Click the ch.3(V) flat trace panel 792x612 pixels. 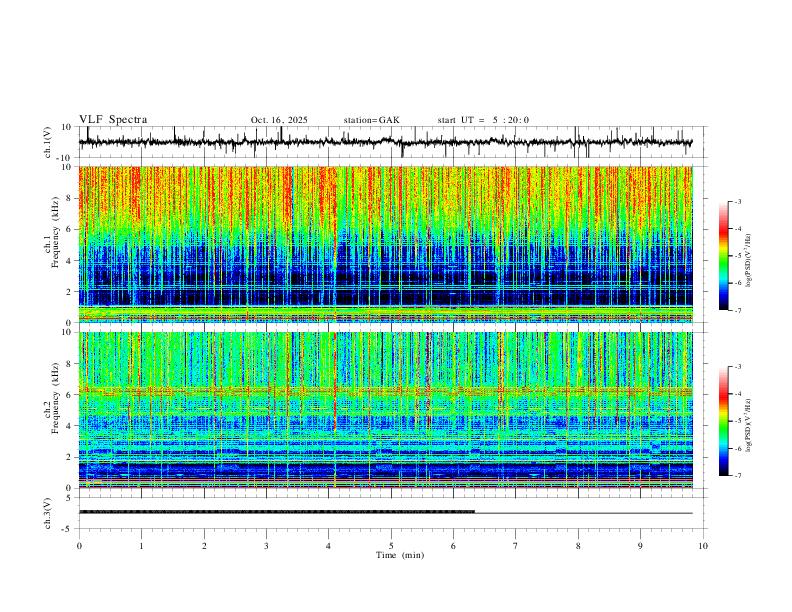pos(393,513)
